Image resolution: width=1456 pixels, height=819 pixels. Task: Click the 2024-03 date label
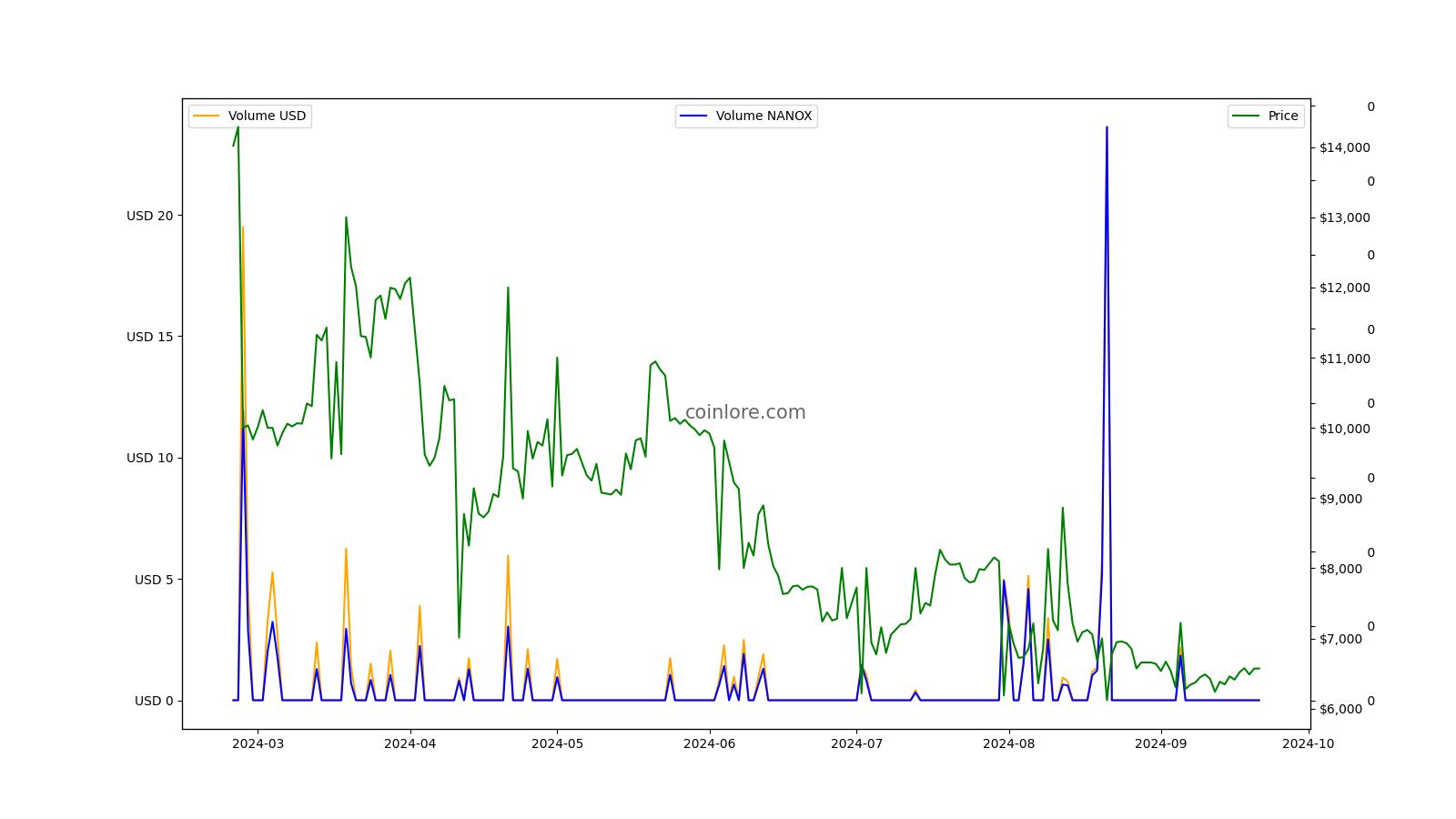click(258, 743)
